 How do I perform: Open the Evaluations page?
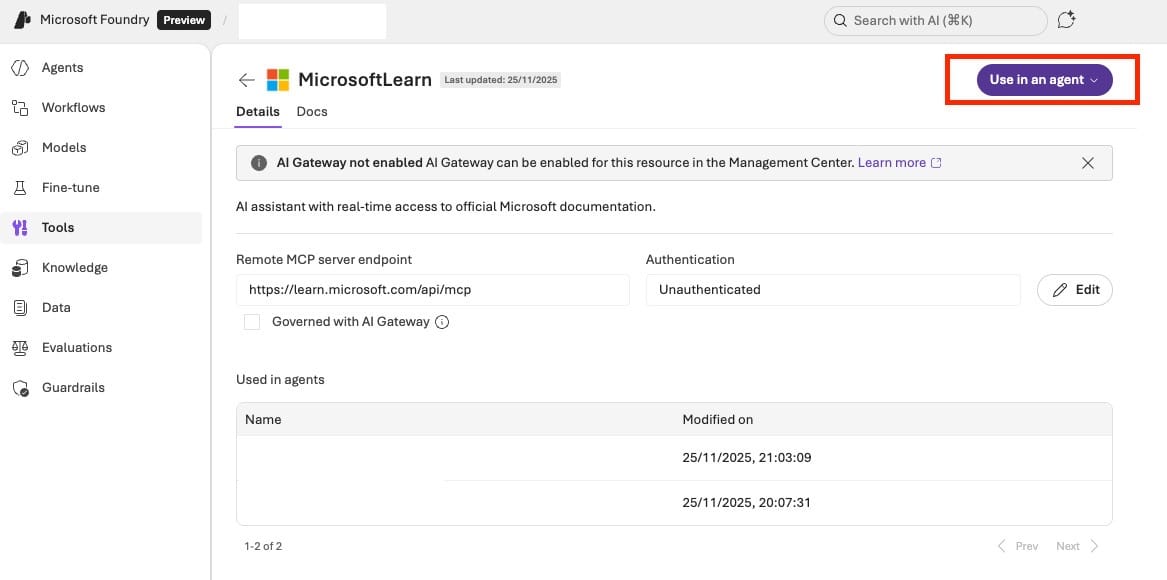[76, 348]
